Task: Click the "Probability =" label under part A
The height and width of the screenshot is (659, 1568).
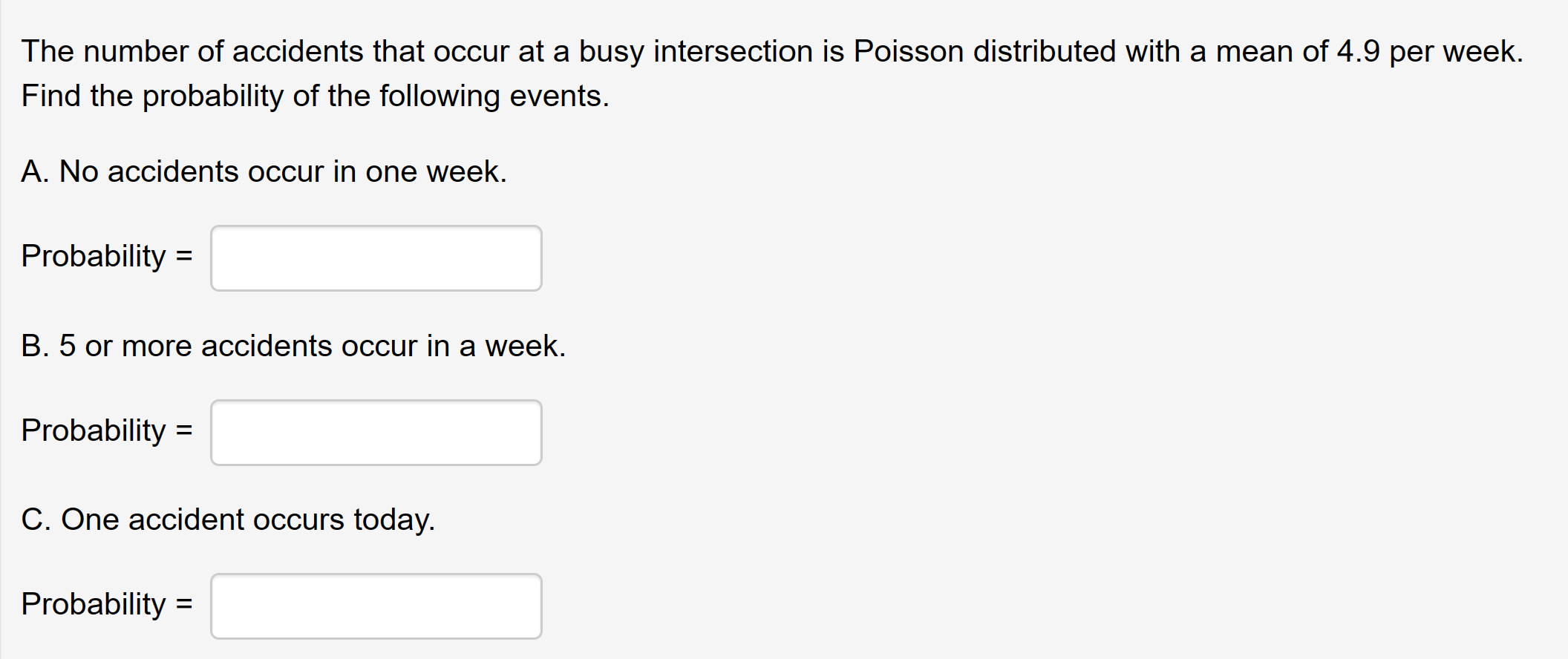Action: (x=107, y=256)
